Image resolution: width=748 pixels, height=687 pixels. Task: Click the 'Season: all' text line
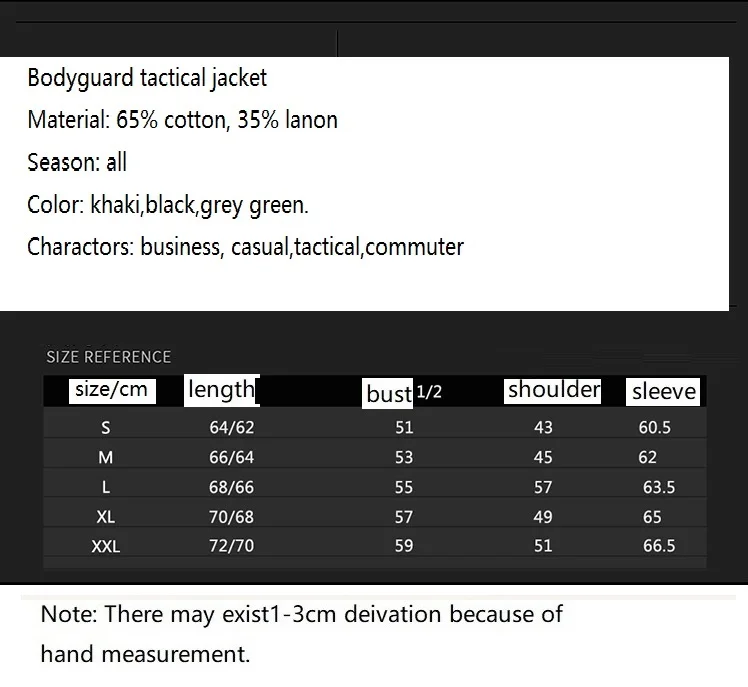pos(77,162)
